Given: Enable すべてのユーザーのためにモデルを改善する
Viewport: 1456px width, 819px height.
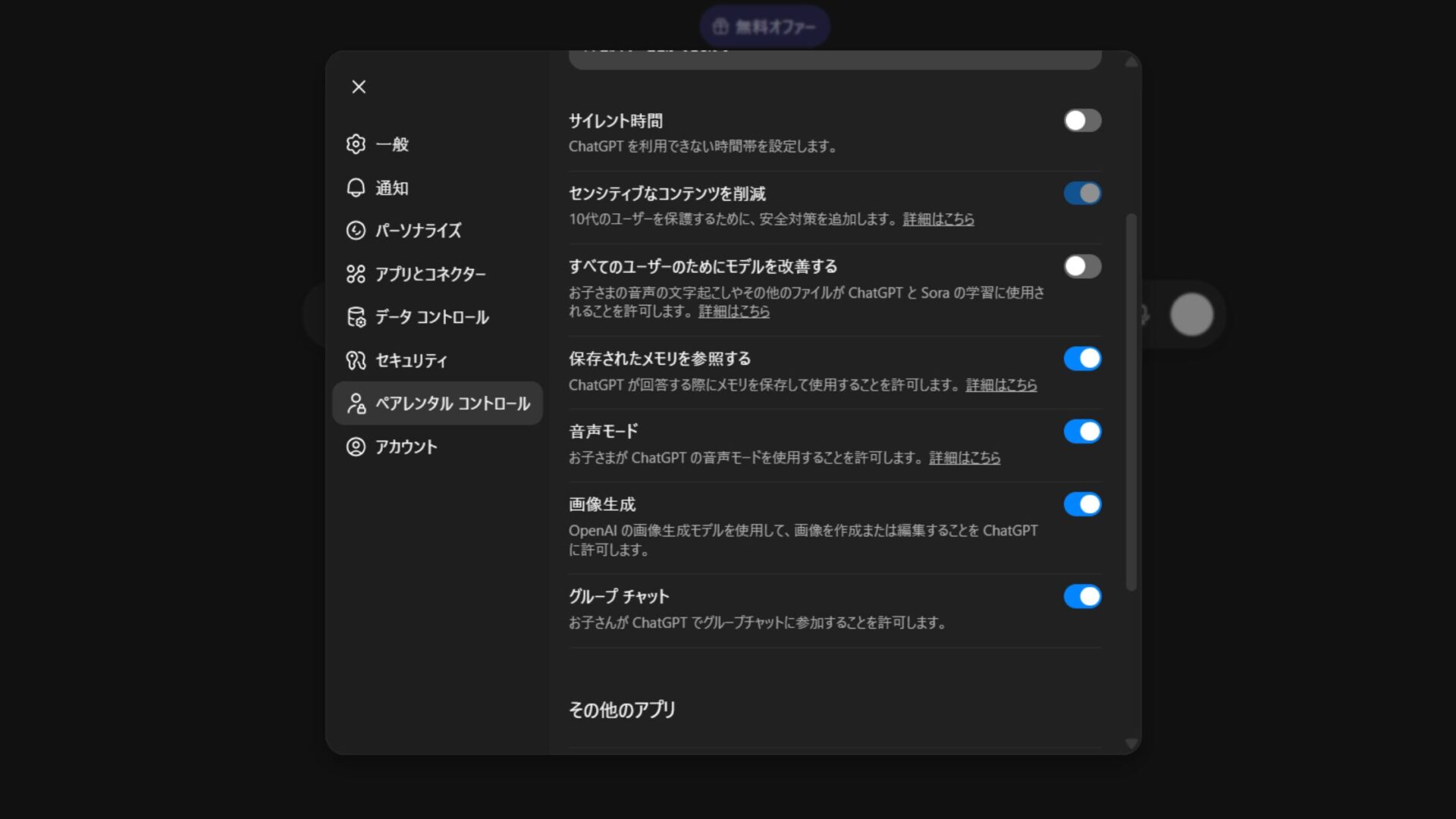Looking at the screenshot, I should click(1083, 266).
